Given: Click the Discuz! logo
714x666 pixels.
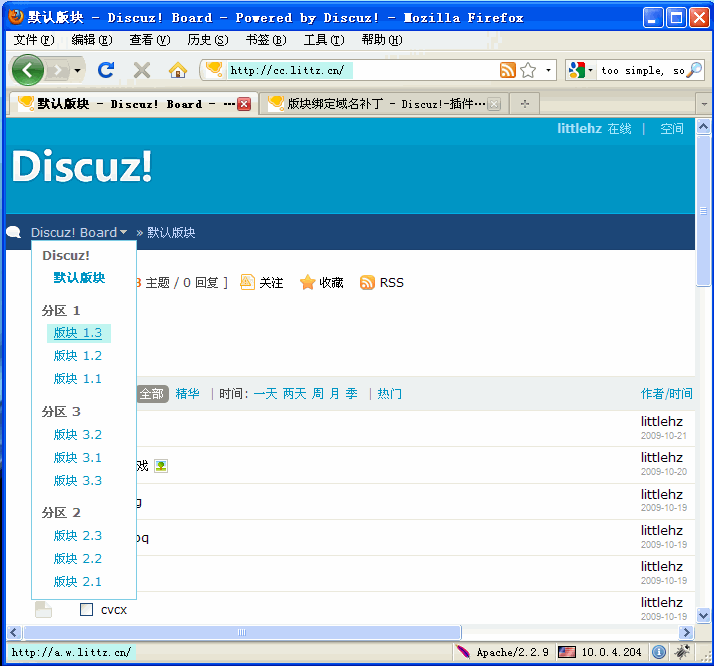Looking at the screenshot, I should [x=82, y=166].
